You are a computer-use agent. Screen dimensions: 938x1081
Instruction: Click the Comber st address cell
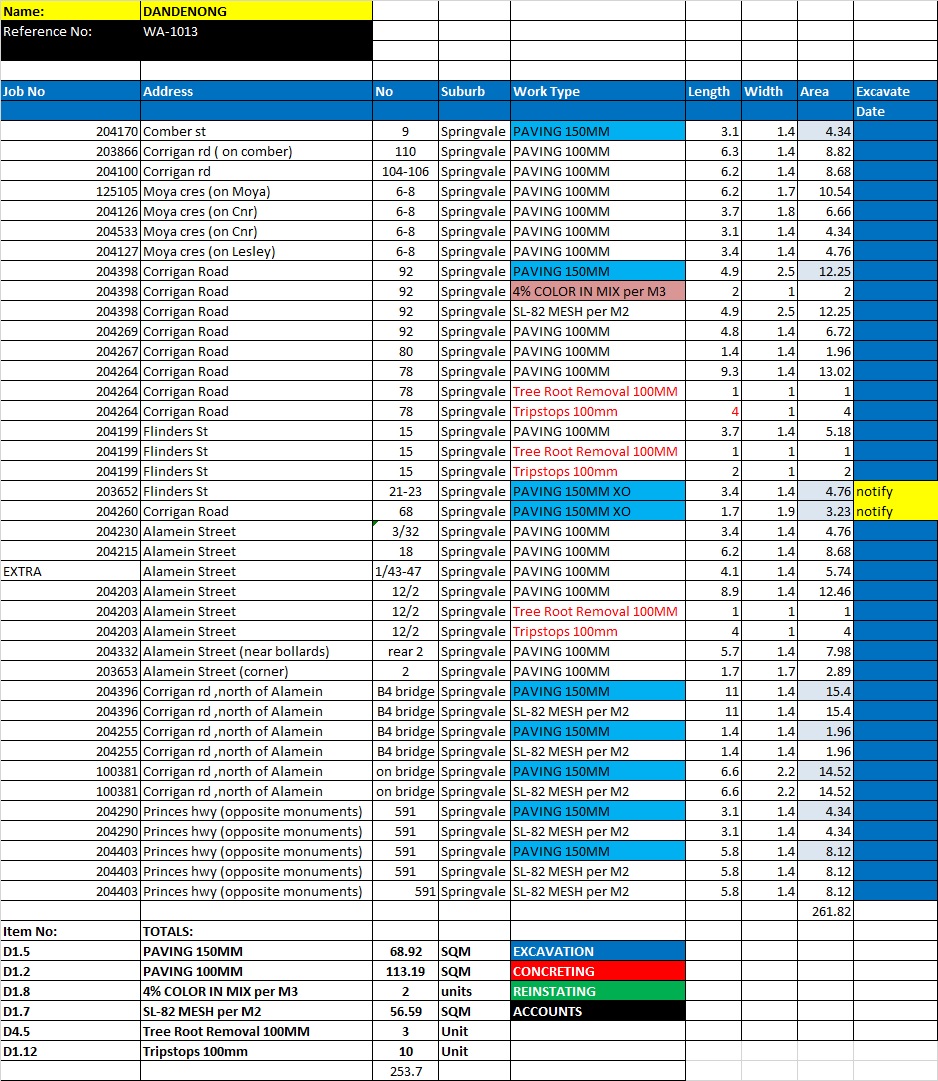click(256, 131)
